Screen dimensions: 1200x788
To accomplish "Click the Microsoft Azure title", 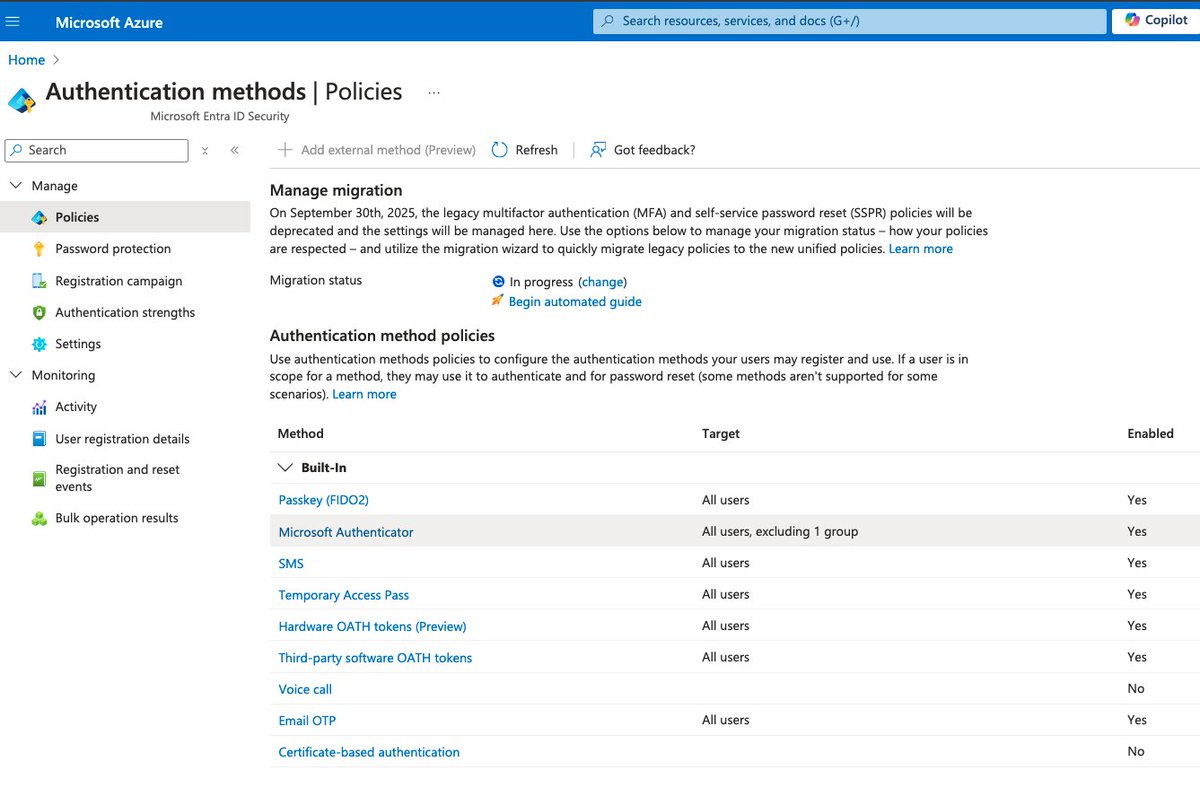I will click(x=109, y=21).
